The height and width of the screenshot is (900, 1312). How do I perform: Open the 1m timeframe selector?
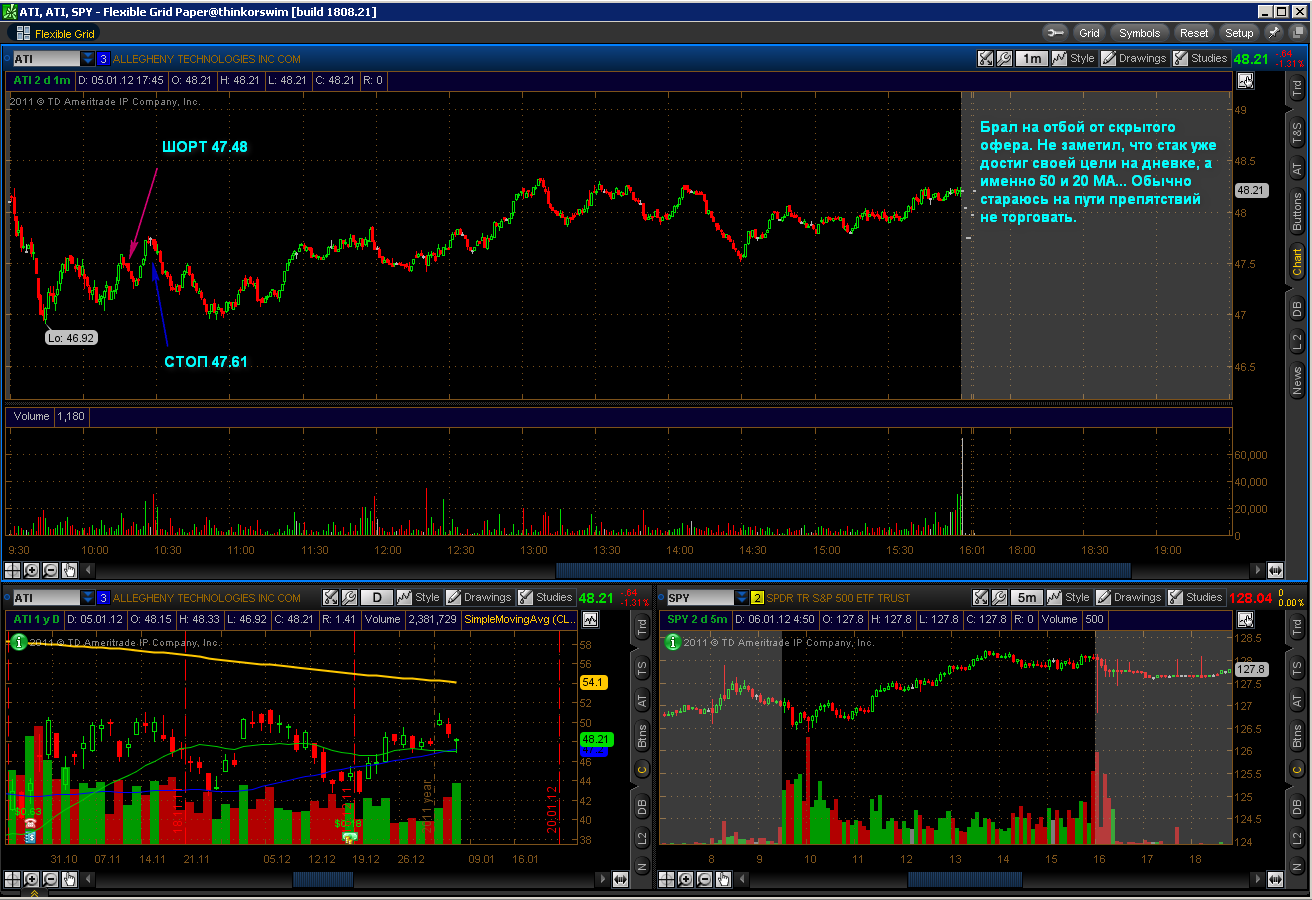click(x=1031, y=59)
